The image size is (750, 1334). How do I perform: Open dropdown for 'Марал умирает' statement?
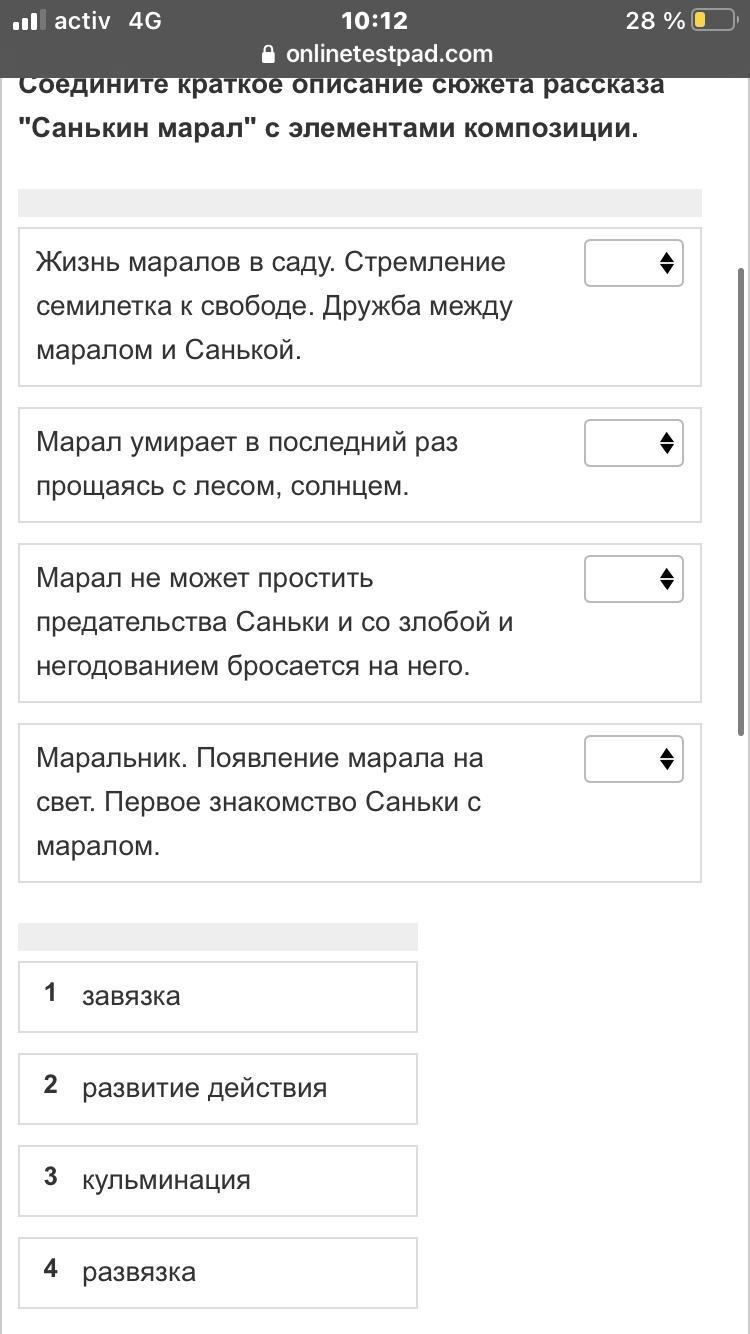(x=633, y=443)
